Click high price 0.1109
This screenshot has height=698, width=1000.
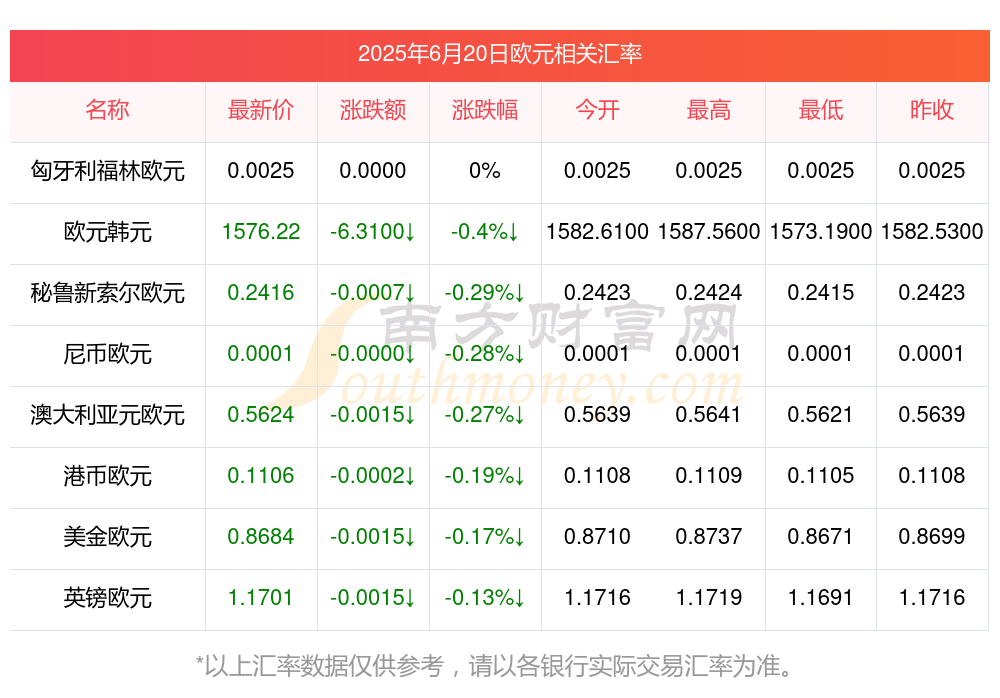pyautogui.click(x=709, y=476)
